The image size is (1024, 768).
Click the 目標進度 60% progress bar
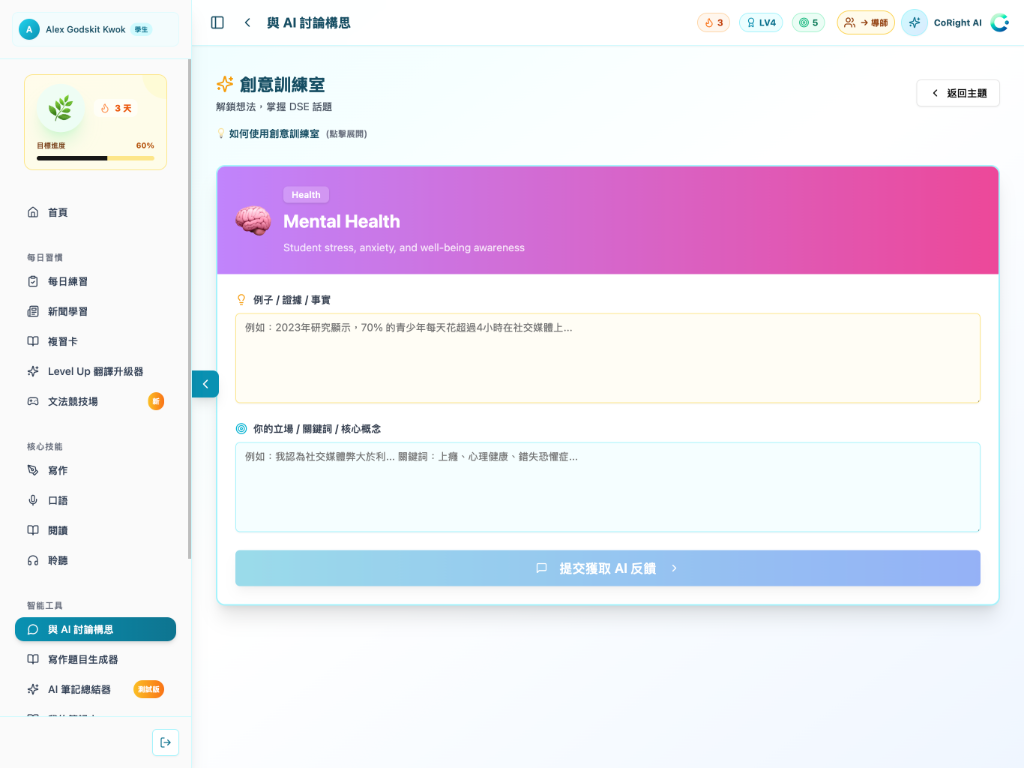pos(95,158)
